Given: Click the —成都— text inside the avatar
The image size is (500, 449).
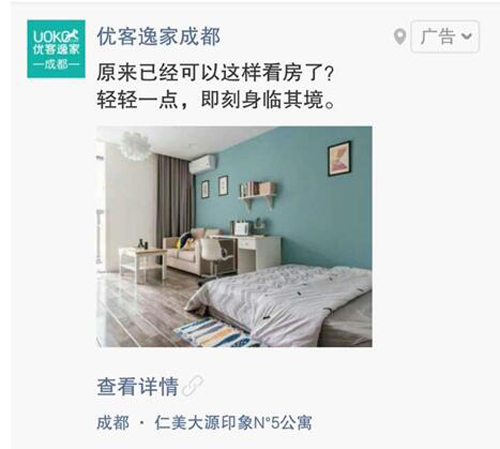Looking at the screenshot, I should point(56,64).
